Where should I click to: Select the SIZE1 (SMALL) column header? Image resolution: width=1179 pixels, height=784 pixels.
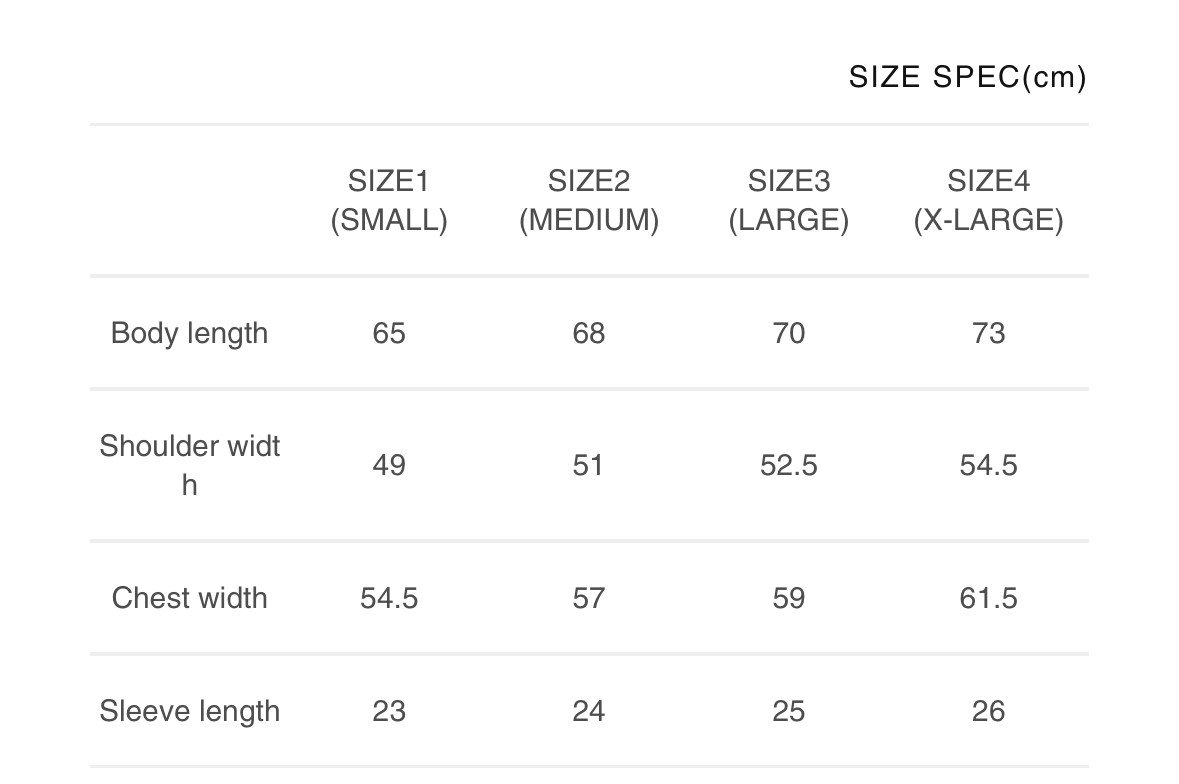pos(389,201)
